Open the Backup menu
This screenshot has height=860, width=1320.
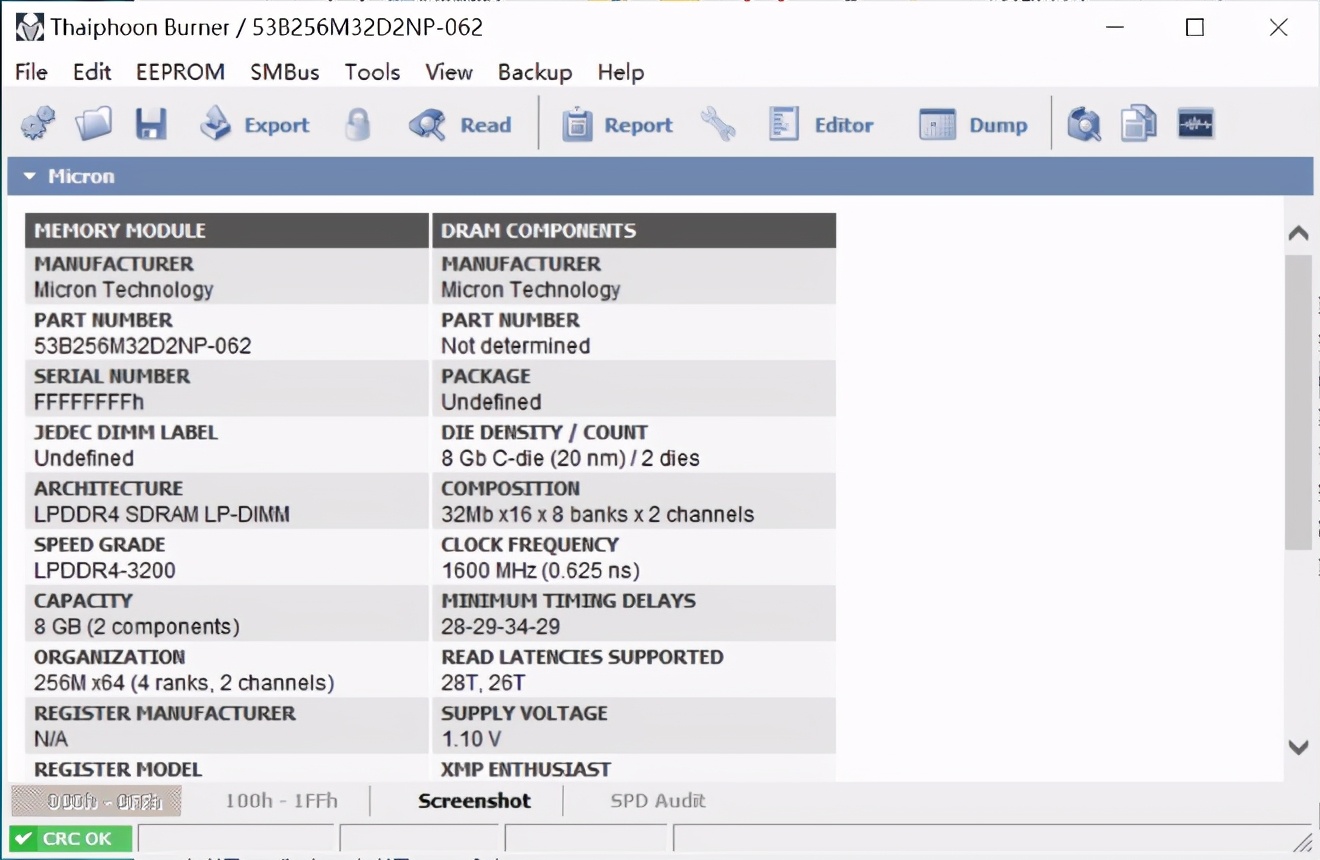[x=535, y=72]
